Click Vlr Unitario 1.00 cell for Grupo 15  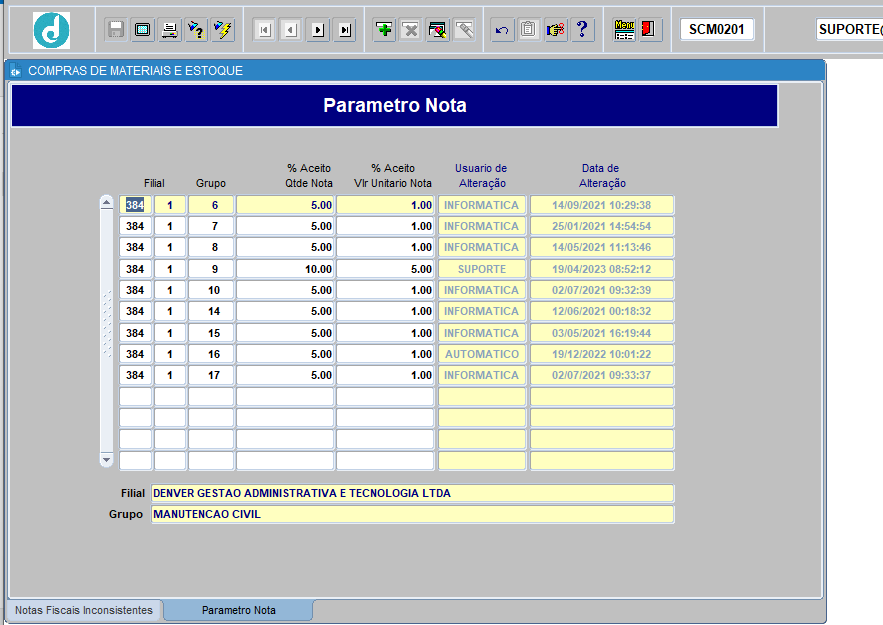point(385,333)
